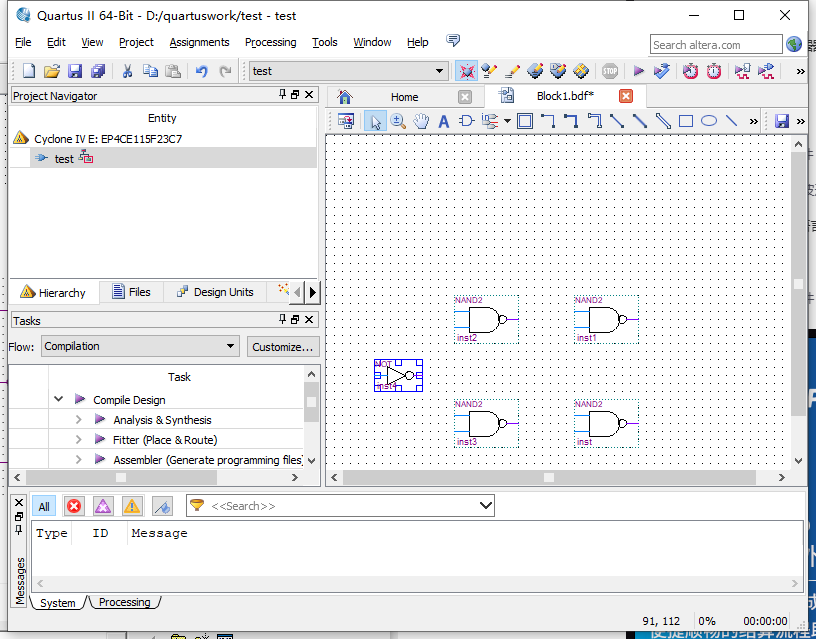
Task: Select the NAND2 gate labeled inst2
Action: 486,320
